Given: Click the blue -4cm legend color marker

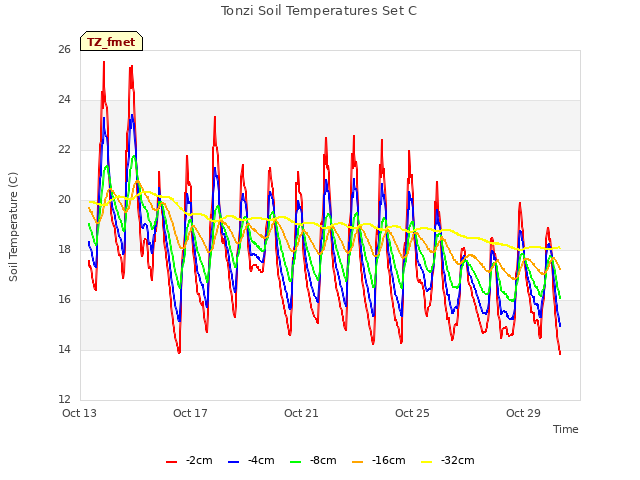Looking at the screenshot, I should pyautogui.click(x=233, y=462).
